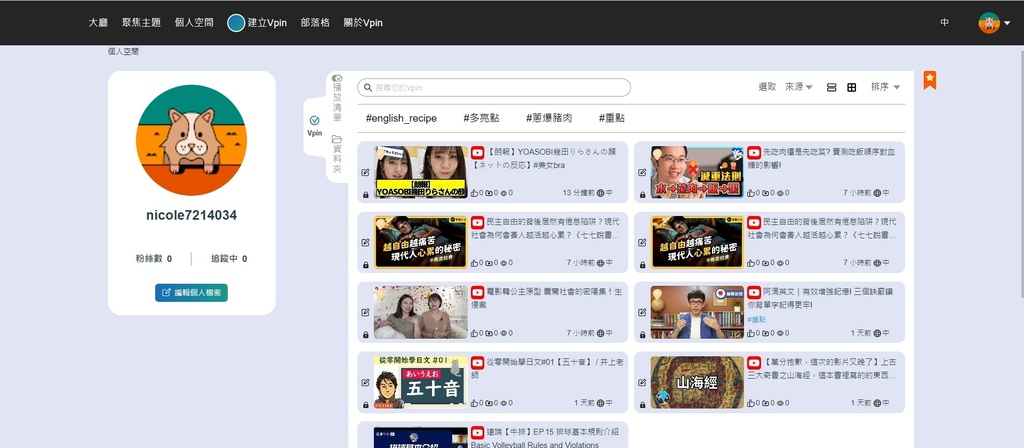1024x448 pixels.
Task: Click YouTube icon on 先吃肉還是先吃菜 card
Action: click(754, 152)
